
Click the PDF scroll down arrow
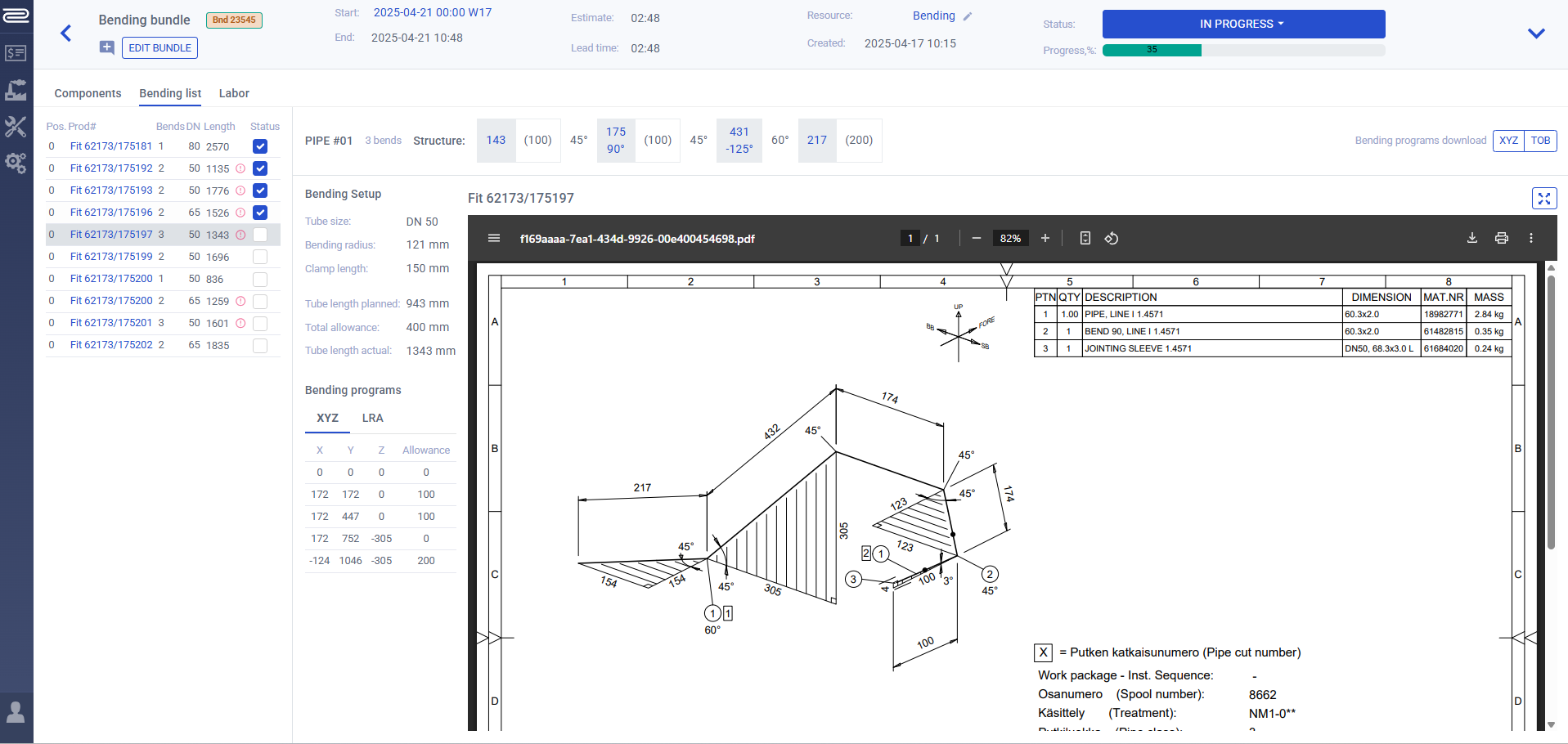(x=1551, y=724)
